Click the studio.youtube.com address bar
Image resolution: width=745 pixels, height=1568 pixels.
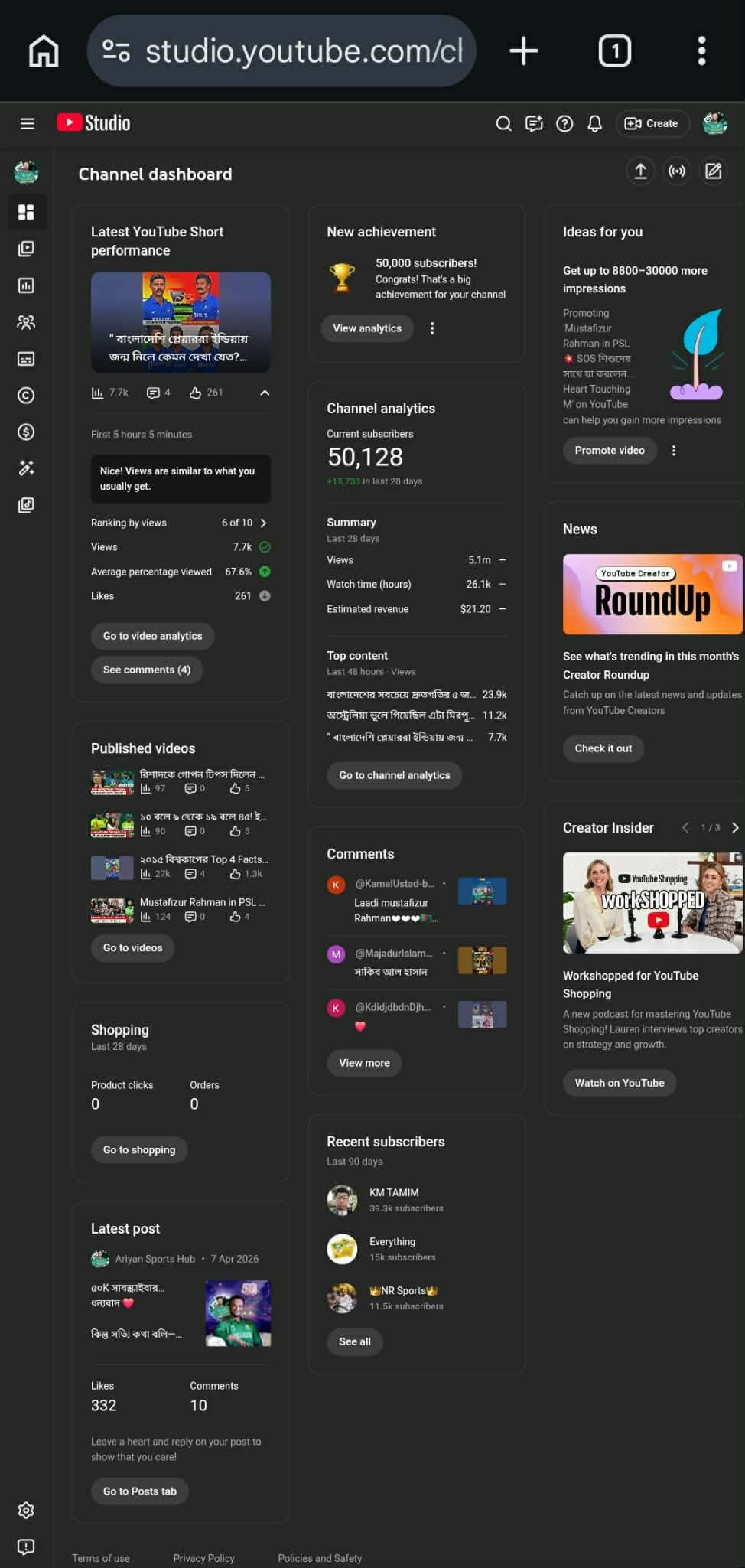pos(282,51)
